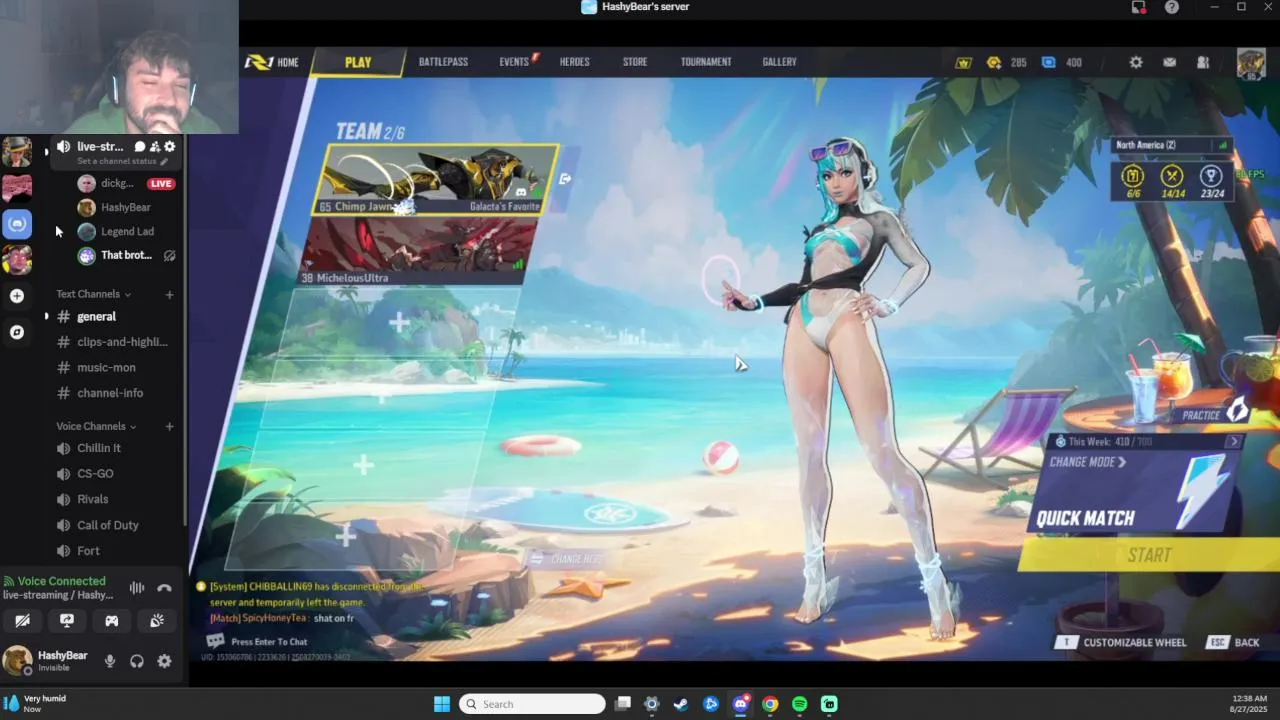The image size is (1280, 720).
Task: Mute microphone in Discord user panel
Action: pos(110,661)
